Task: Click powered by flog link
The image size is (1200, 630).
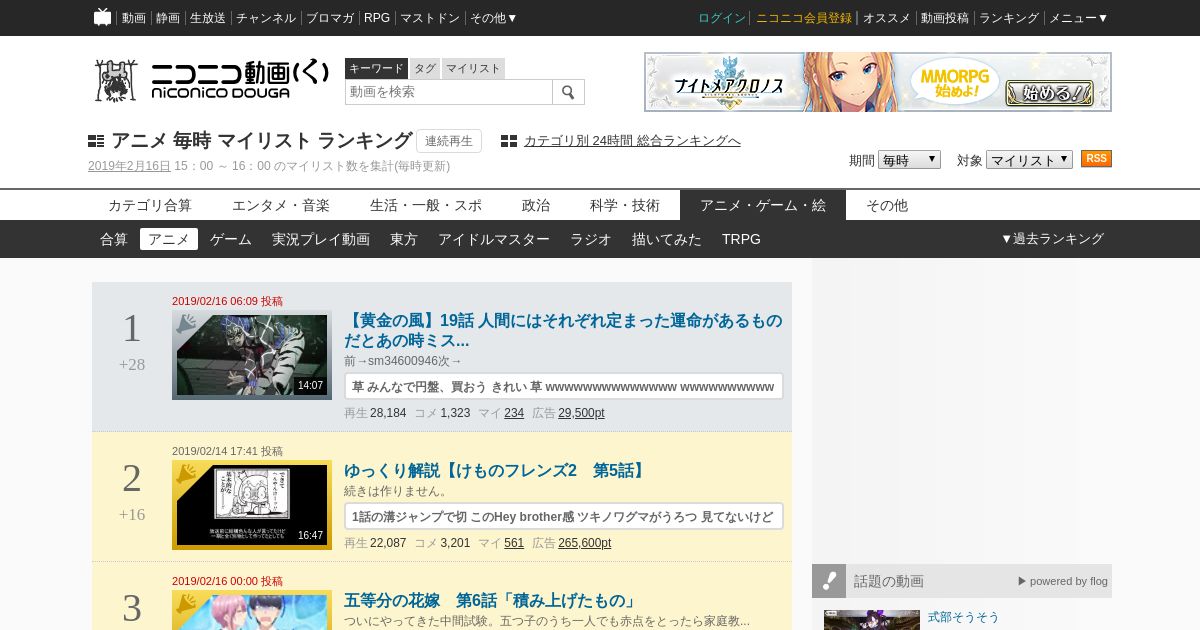Action: point(1063,581)
